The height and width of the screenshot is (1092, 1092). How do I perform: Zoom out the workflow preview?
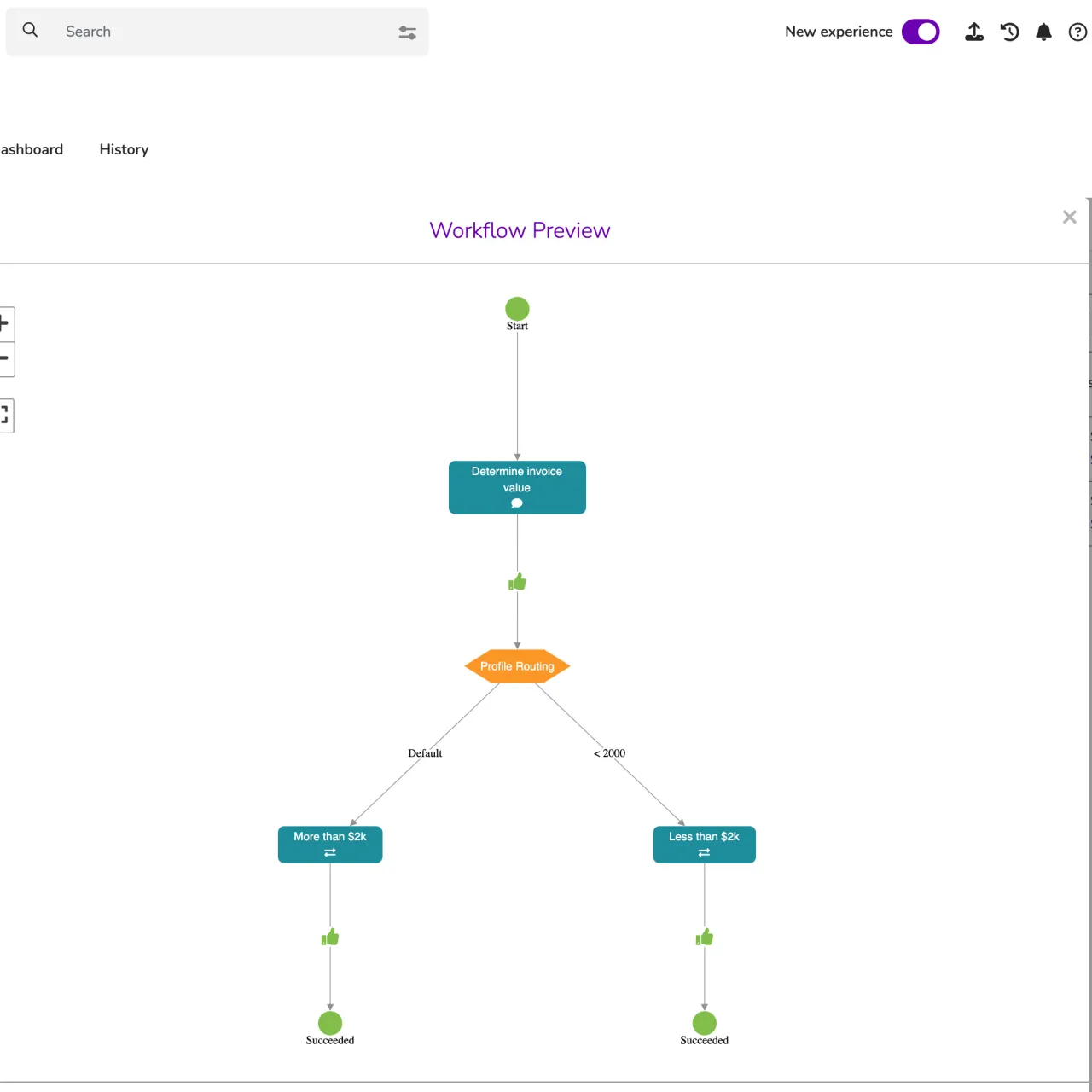click(5, 358)
